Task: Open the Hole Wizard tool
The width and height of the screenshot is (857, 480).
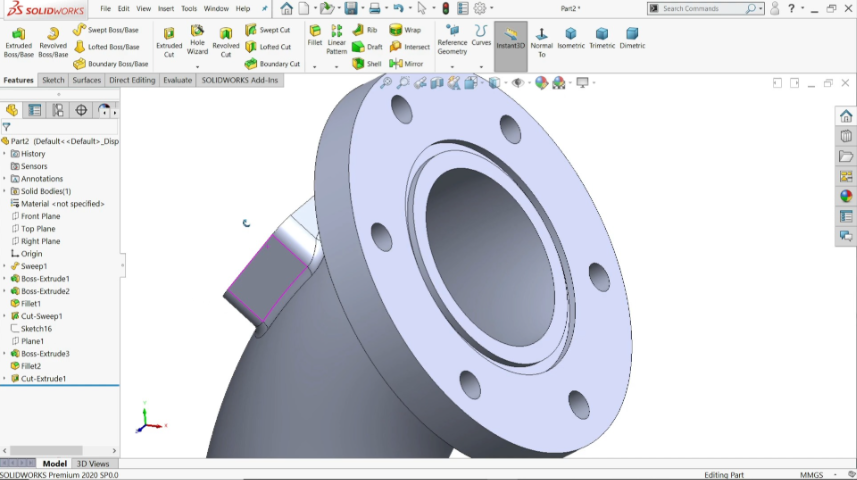Action: [x=197, y=40]
